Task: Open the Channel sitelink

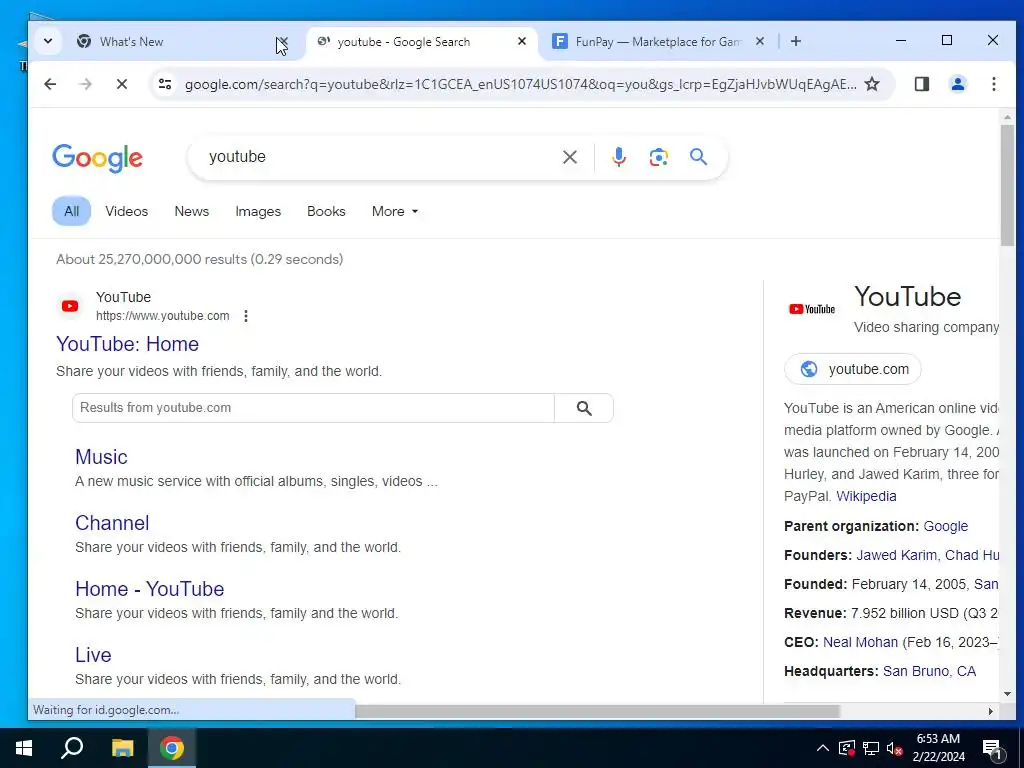Action: coord(112,522)
